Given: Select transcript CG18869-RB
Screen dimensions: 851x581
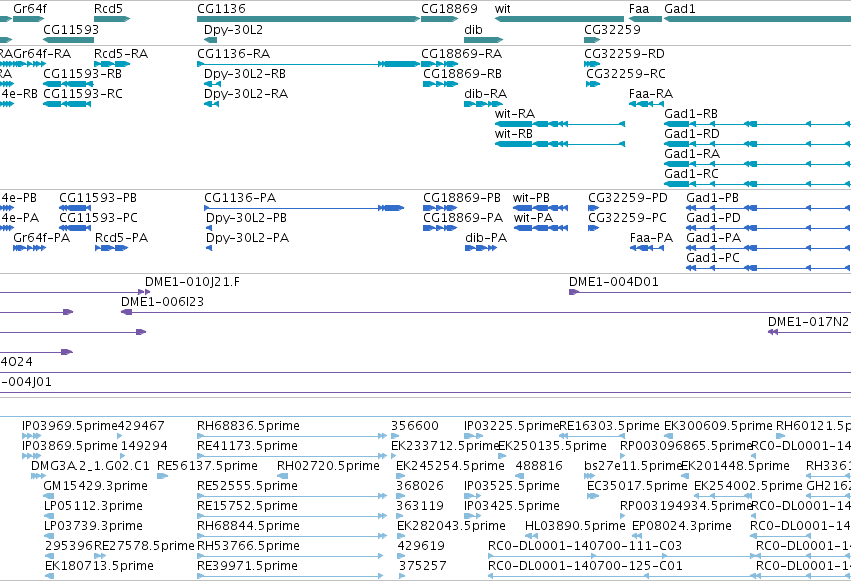Looking at the screenshot, I should [x=462, y=74].
